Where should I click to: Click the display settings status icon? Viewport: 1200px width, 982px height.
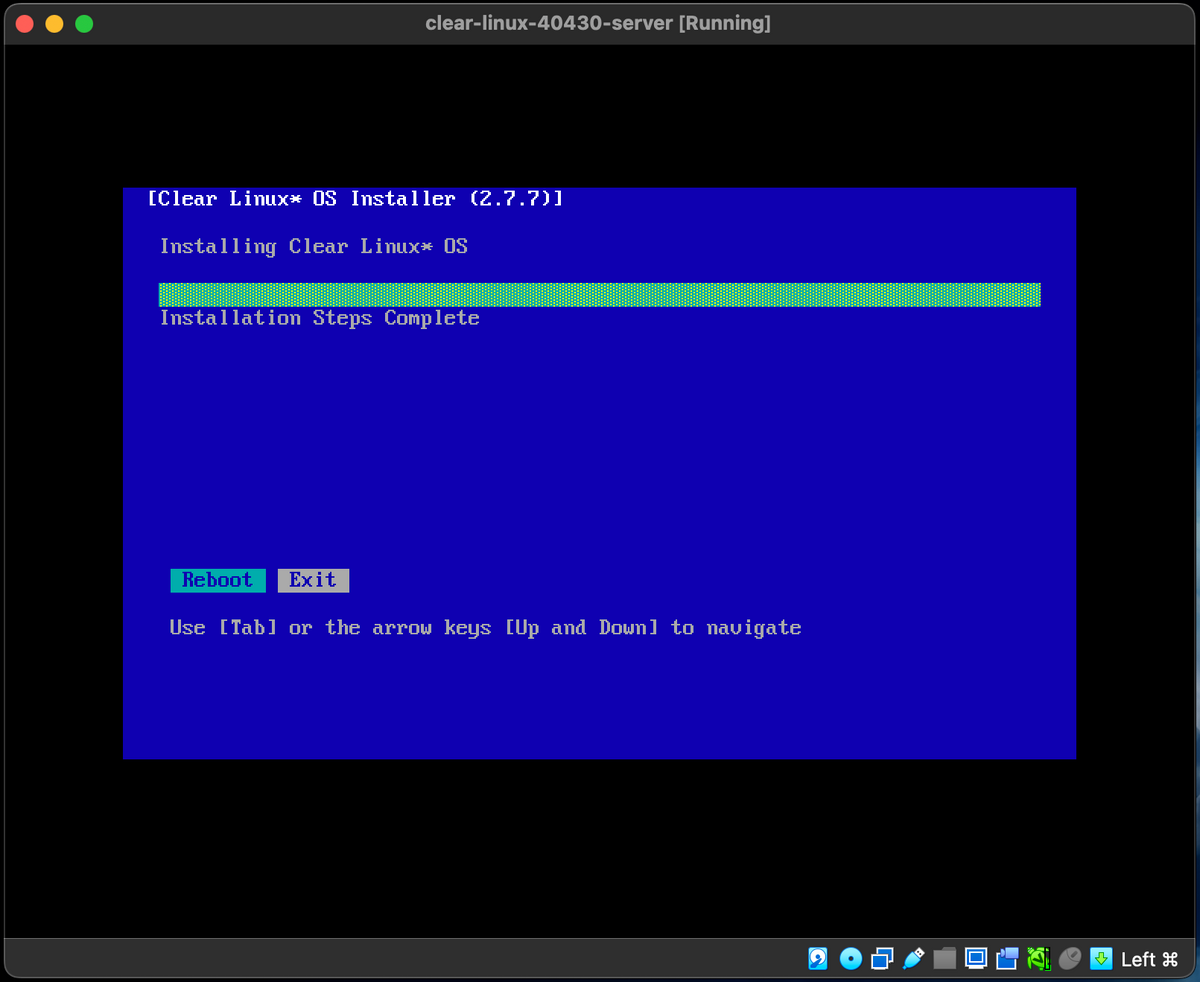[x=975, y=958]
